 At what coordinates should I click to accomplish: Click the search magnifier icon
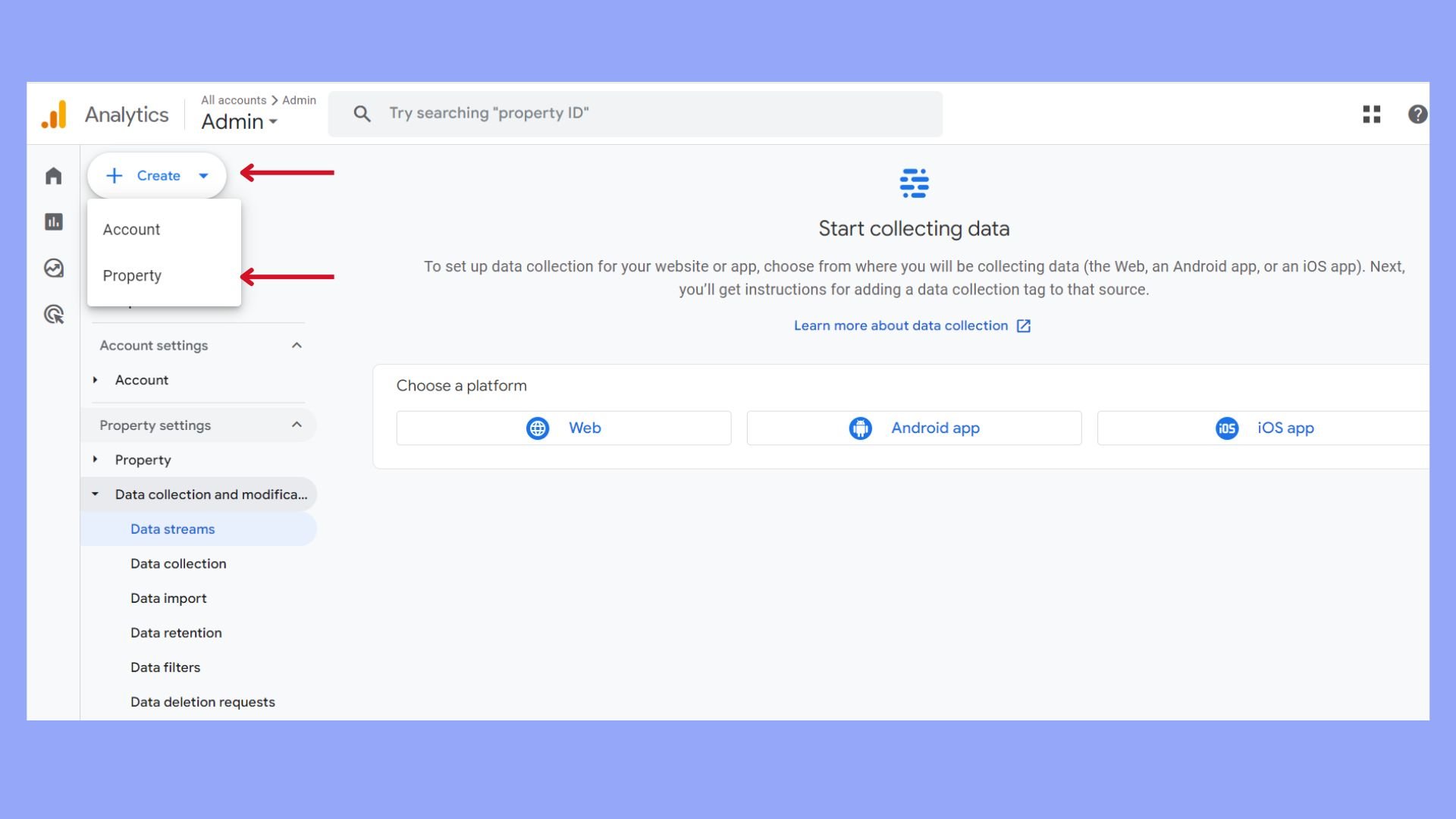[x=362, y=115]
